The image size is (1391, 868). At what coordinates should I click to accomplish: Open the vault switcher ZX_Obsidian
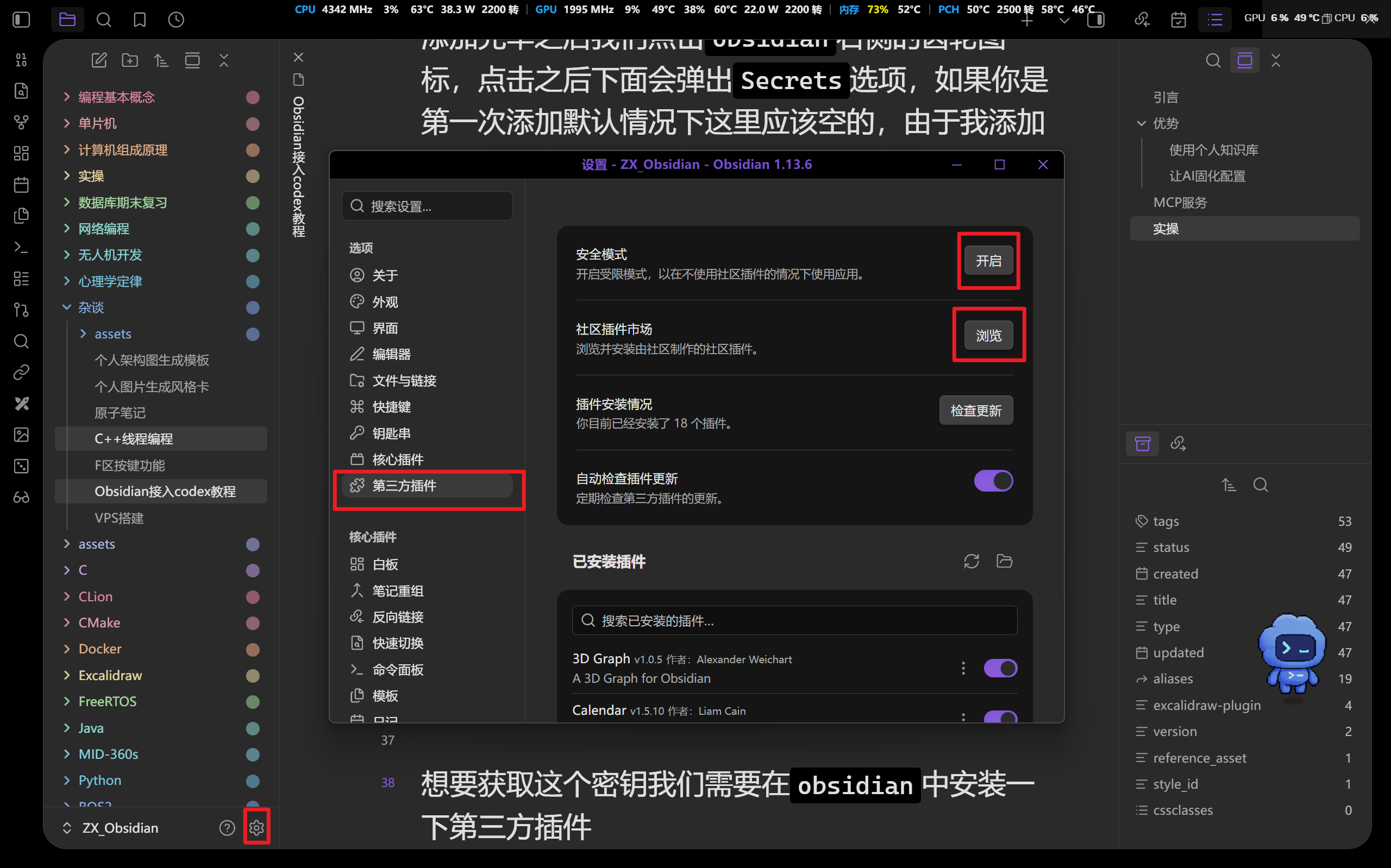point(111,827)
